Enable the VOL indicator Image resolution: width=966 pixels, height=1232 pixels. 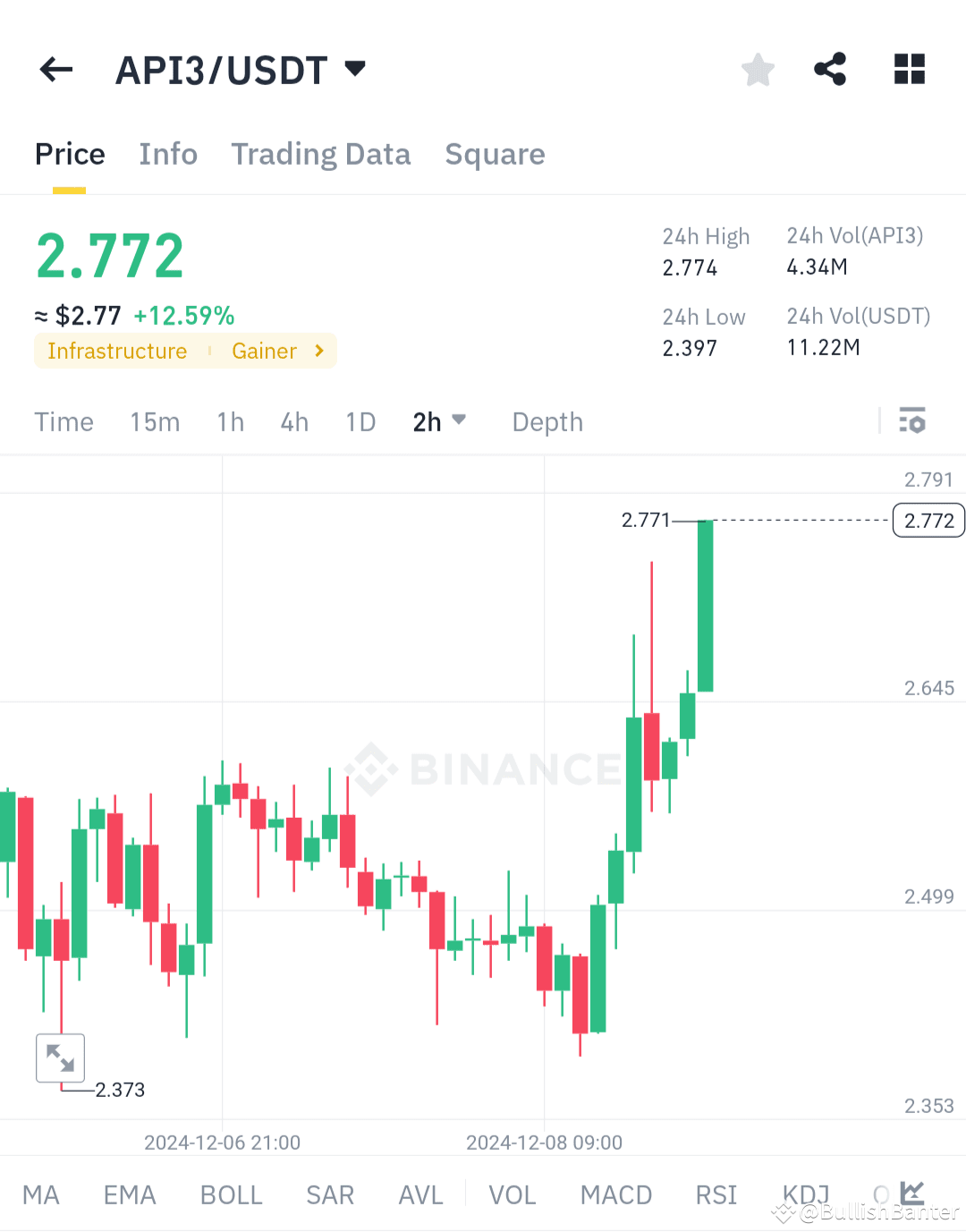(511, 1194)
